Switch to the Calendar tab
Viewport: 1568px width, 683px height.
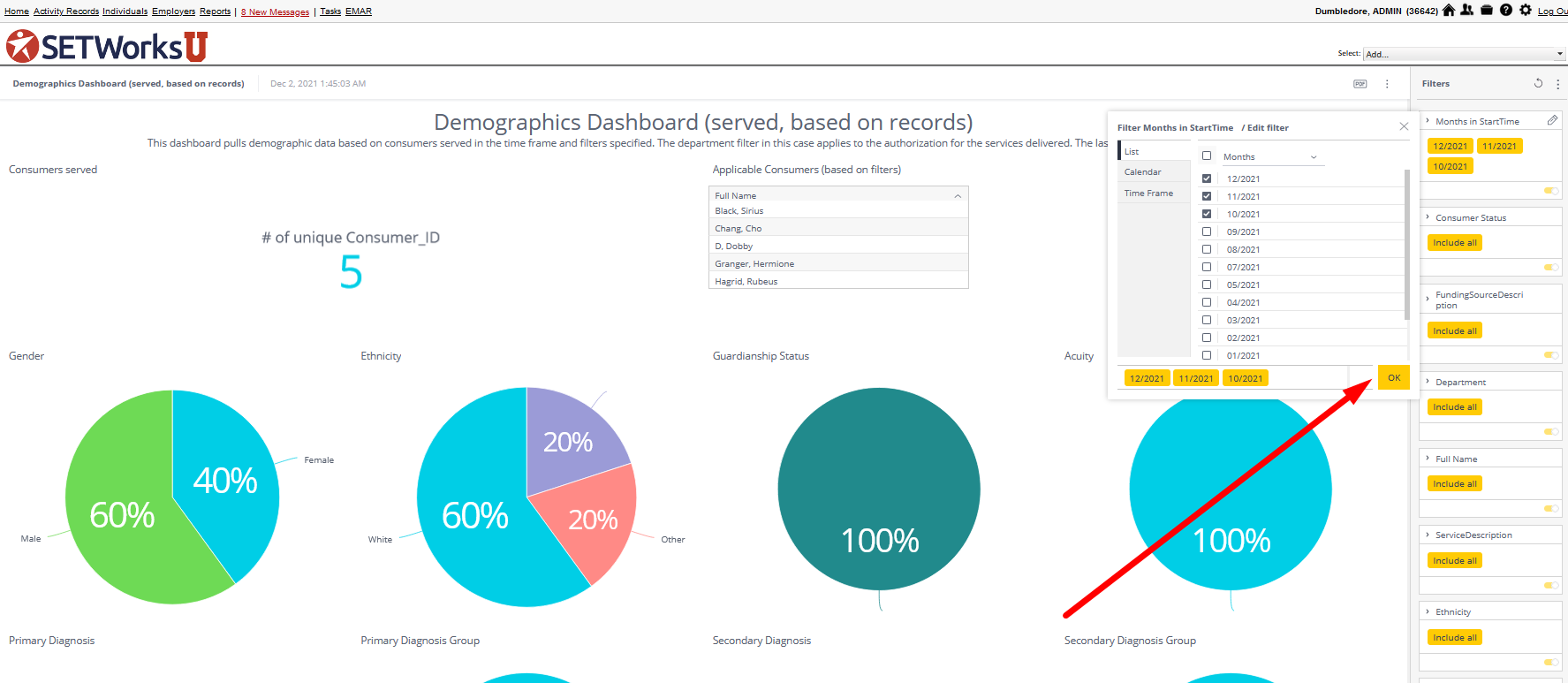point(1143,172)
